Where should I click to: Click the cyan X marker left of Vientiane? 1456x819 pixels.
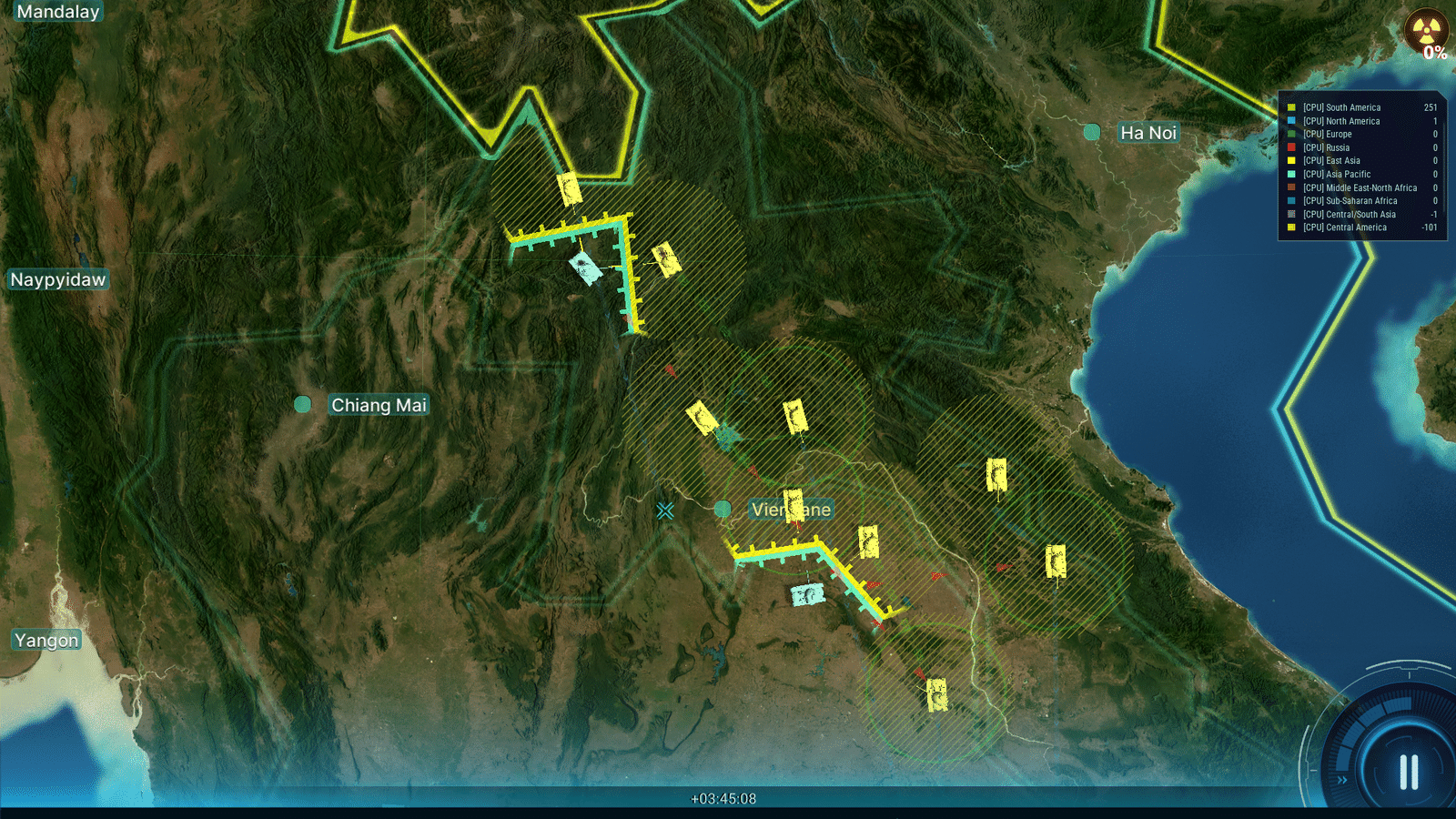(x=665, y=511)
